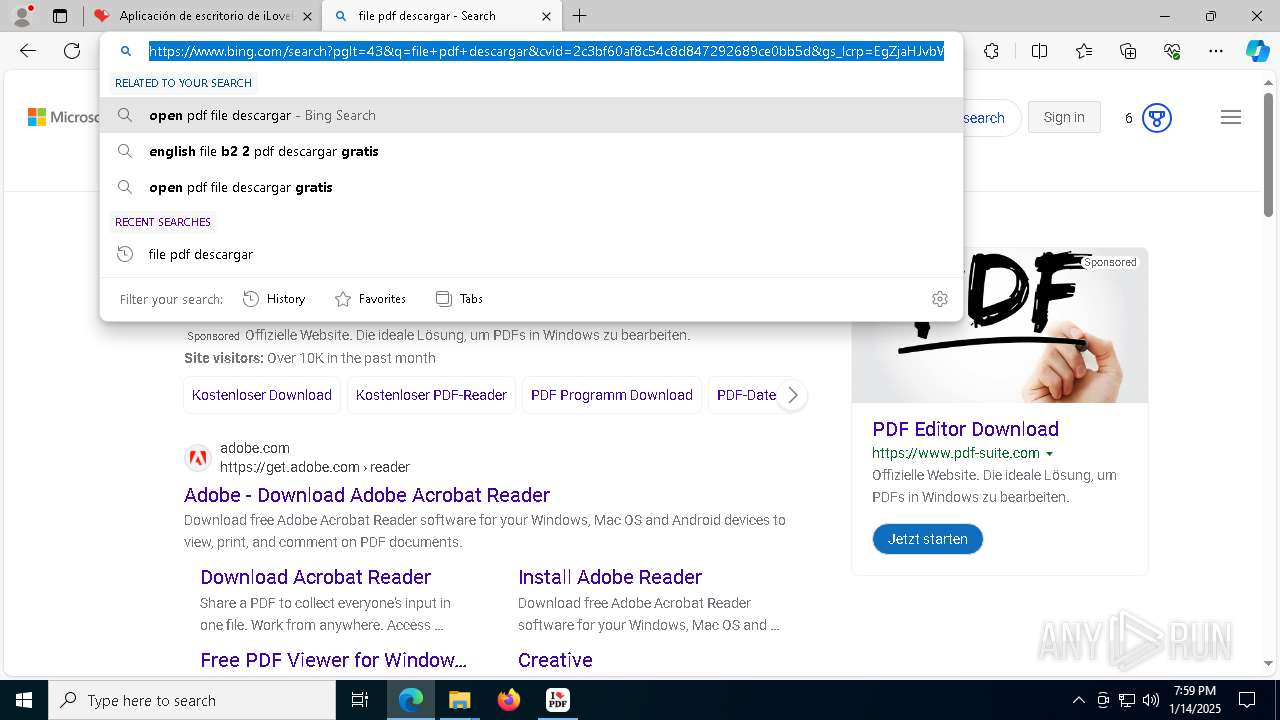Switch to the iLovePDF desktop app tab
1280x720 pixels.
pos(204,16)
